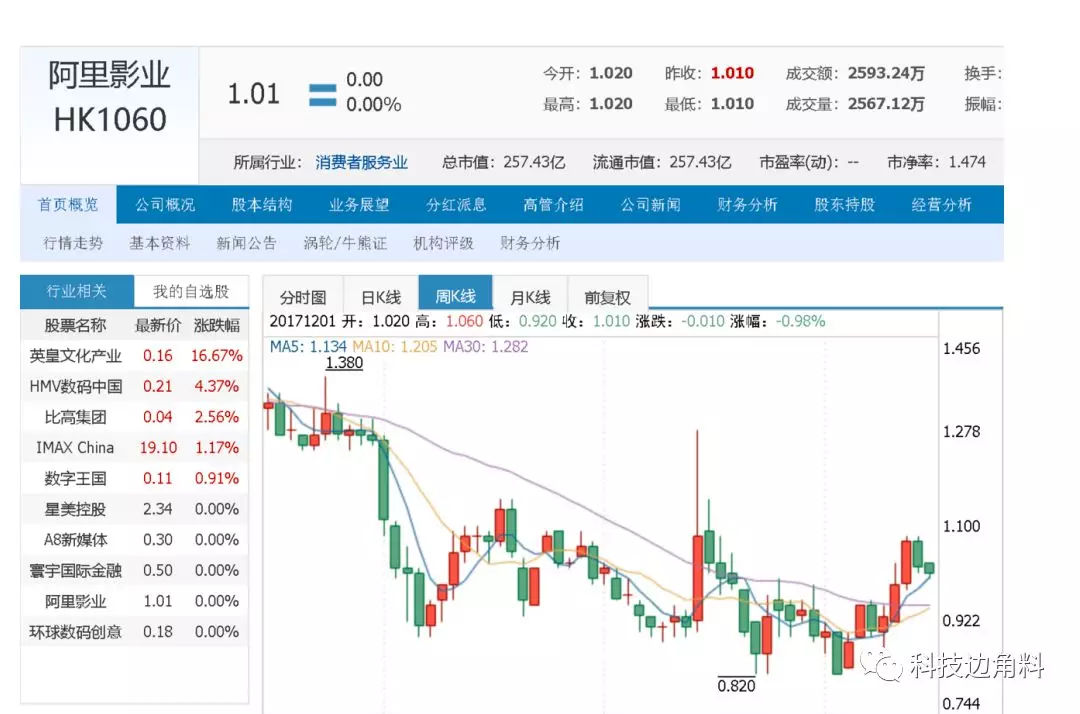
Task: Open the 公司新闻 tab
Action: tap(650, 204)
